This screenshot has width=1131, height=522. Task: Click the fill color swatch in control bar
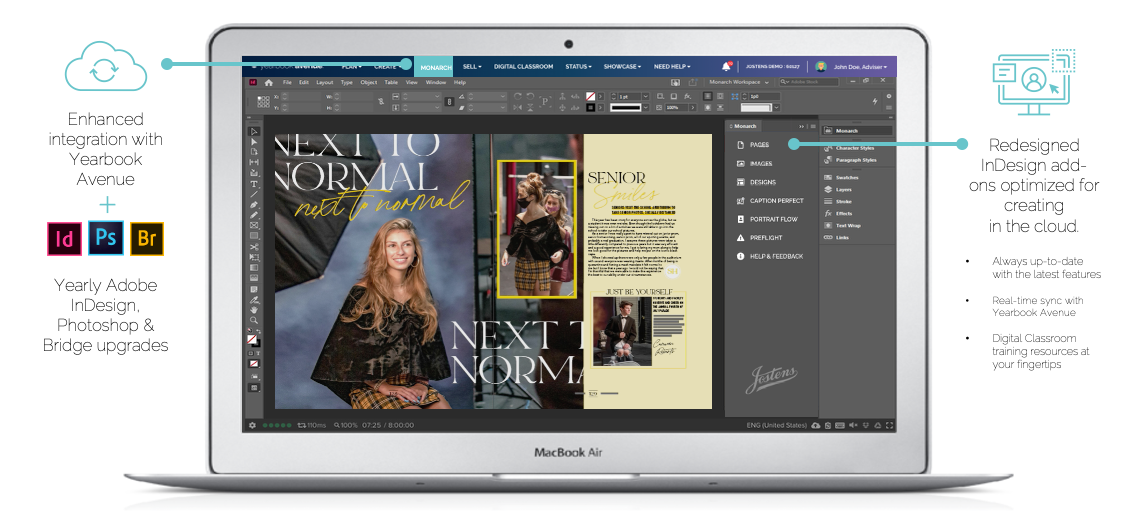(590, 96)
